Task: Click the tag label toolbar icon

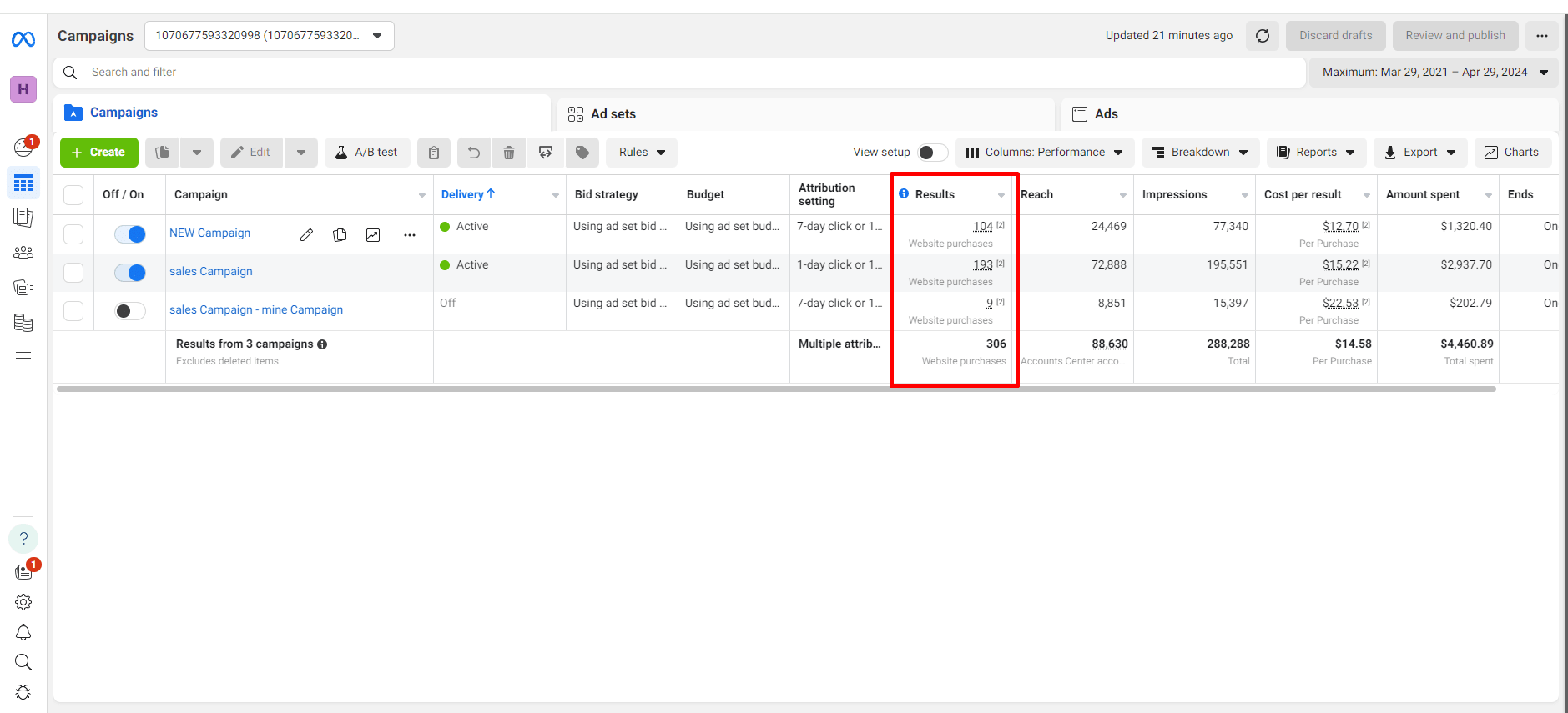Action: click(582, 153)
